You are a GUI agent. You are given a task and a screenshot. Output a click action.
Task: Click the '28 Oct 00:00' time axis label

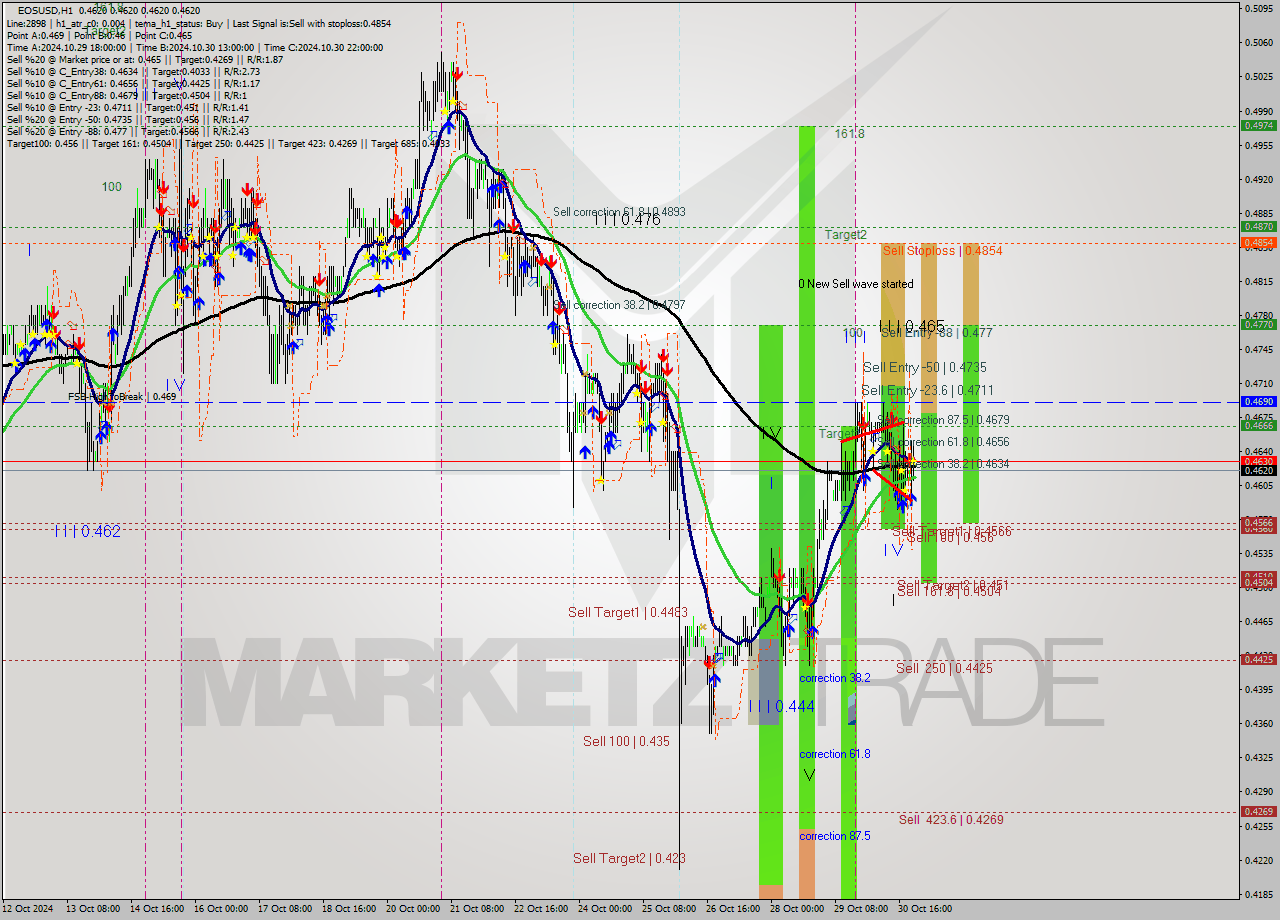(x=797, y=909)
